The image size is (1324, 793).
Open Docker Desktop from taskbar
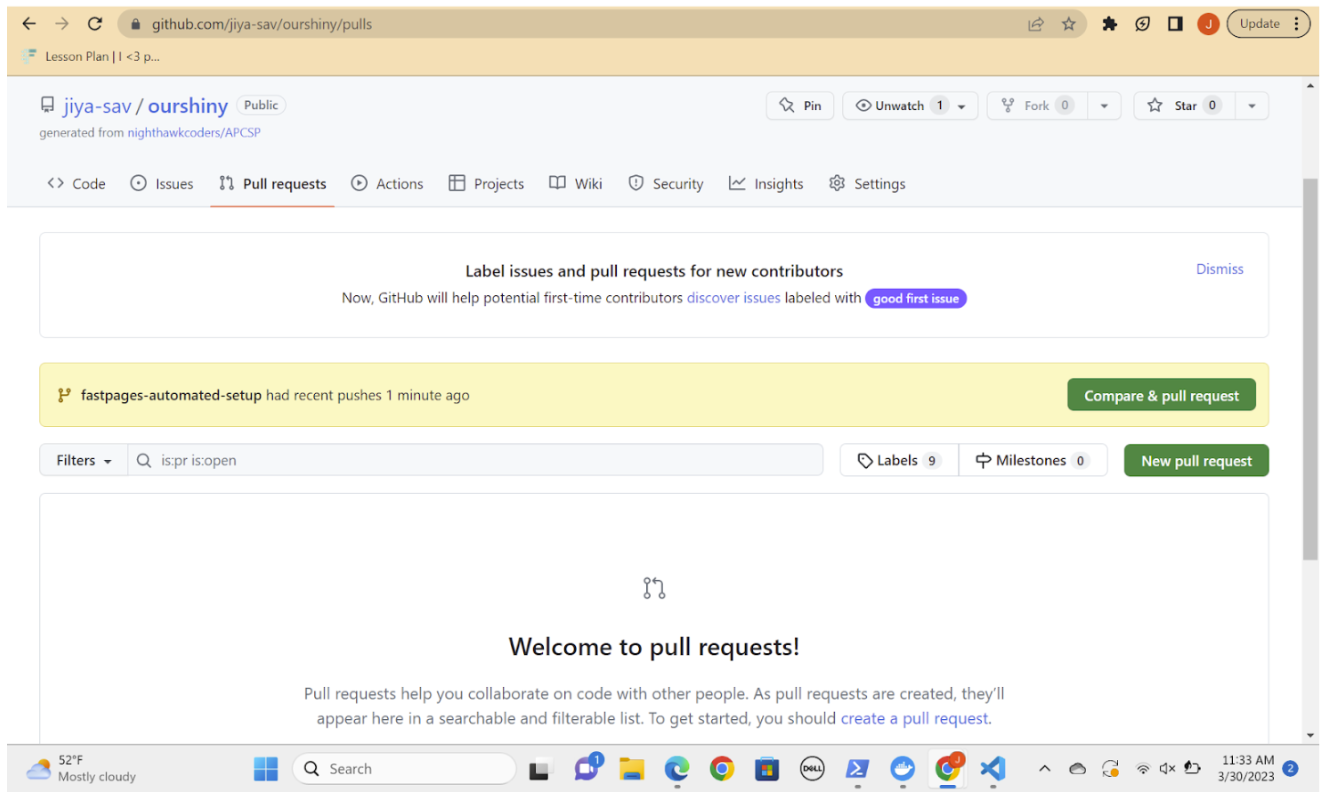(x=902, y=769)
